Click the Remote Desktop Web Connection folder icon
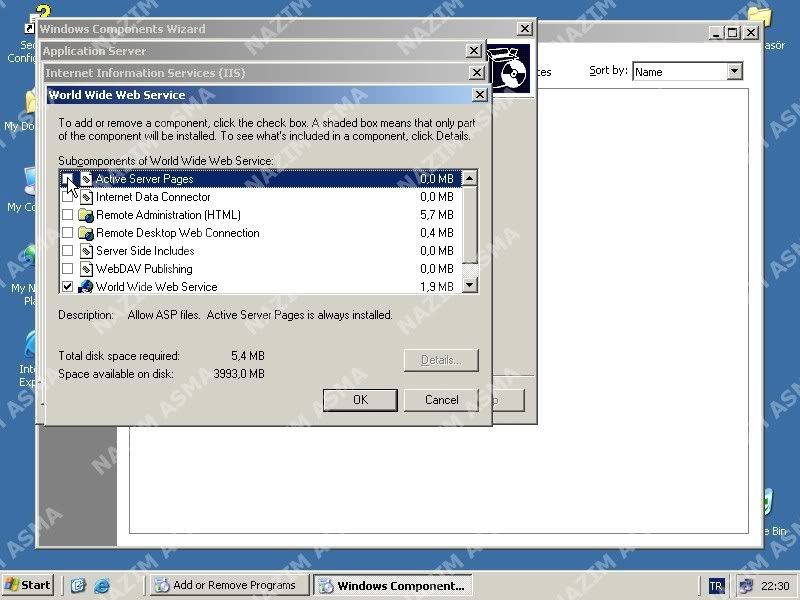The image size is (800, 600). click(x=86, y=233)
